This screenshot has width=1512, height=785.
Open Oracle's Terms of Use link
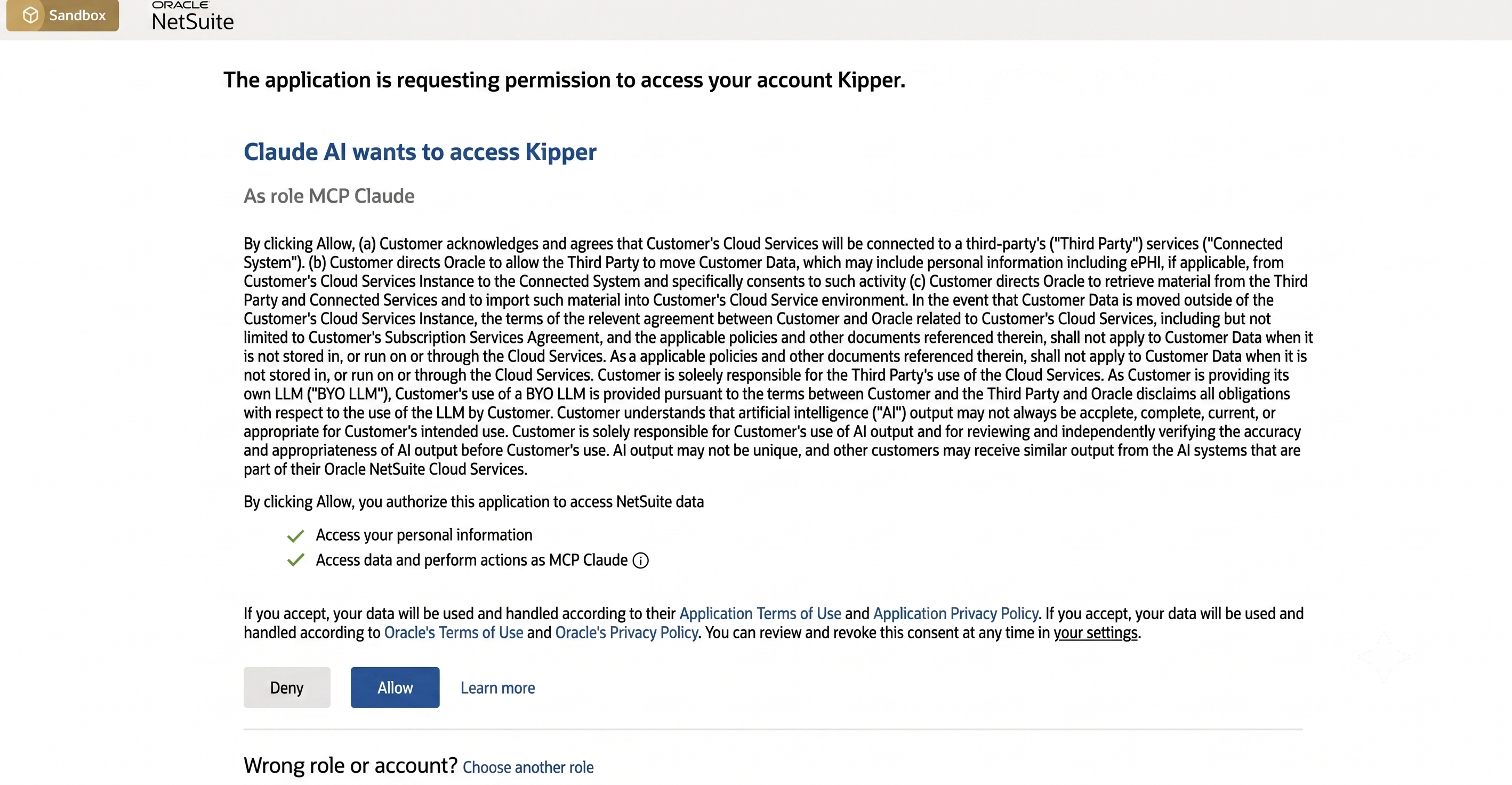click(x=454, y=632)
